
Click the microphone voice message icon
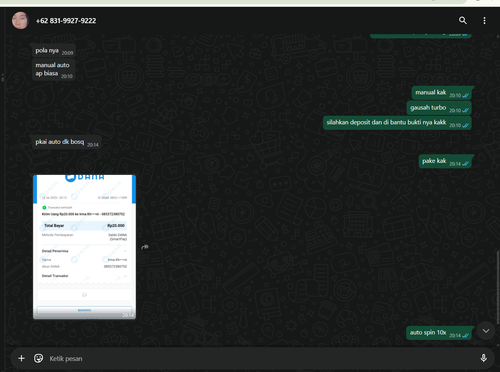[483, 358]
